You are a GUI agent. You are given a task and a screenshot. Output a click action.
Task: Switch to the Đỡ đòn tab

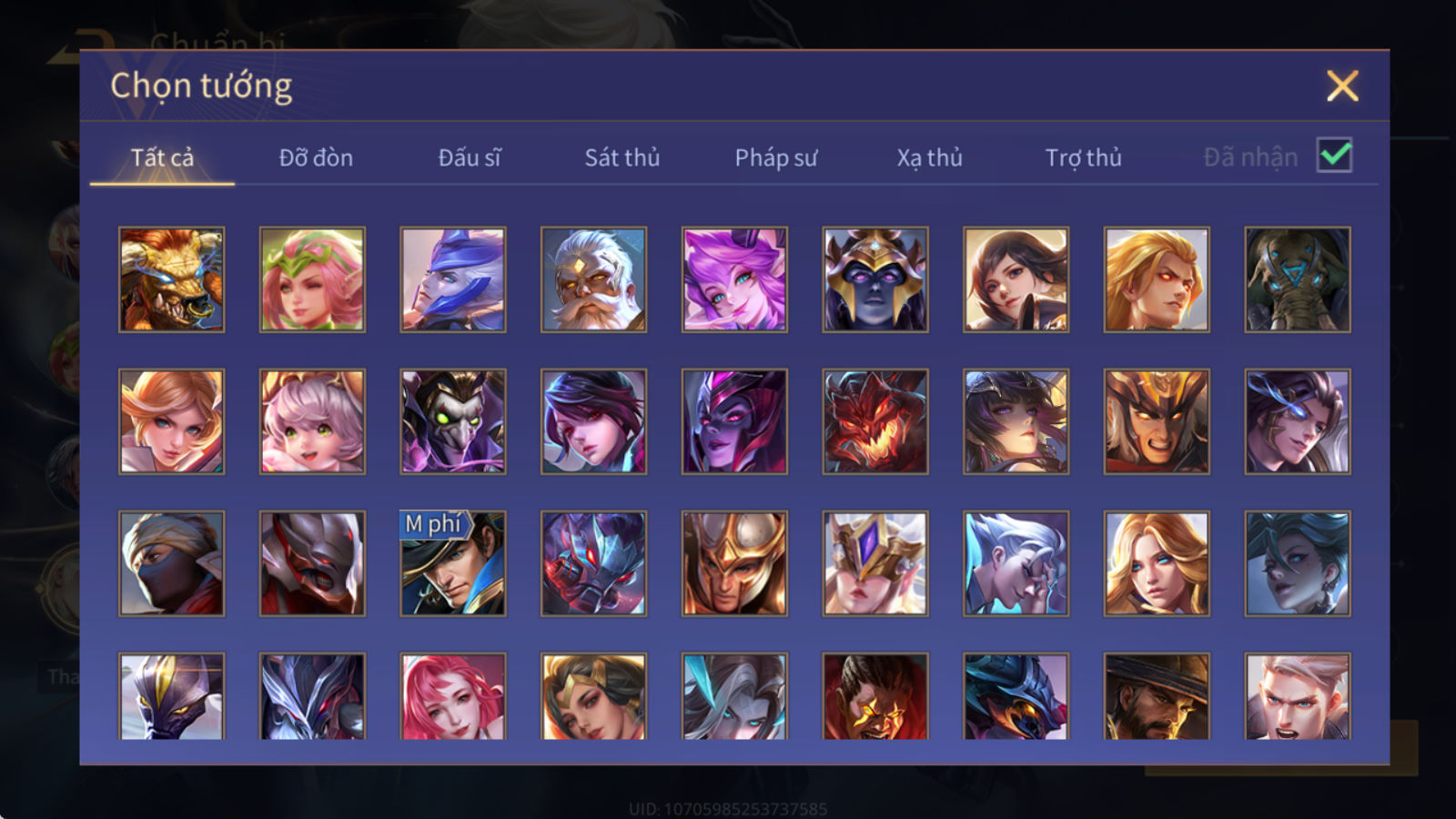click(x=316, y=157)
